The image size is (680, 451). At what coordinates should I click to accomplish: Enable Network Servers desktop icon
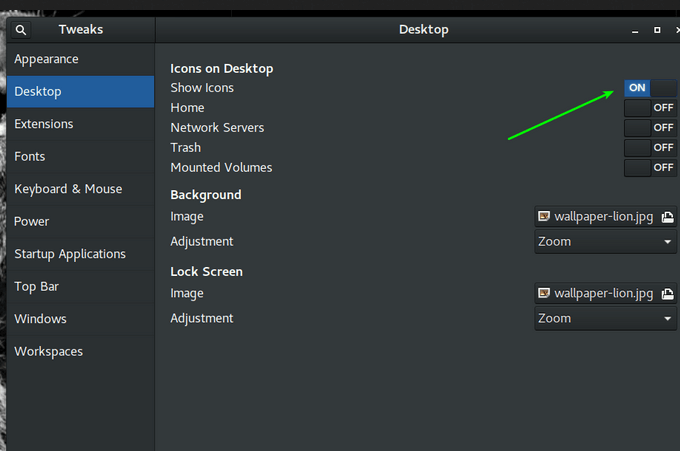(650, 128)
